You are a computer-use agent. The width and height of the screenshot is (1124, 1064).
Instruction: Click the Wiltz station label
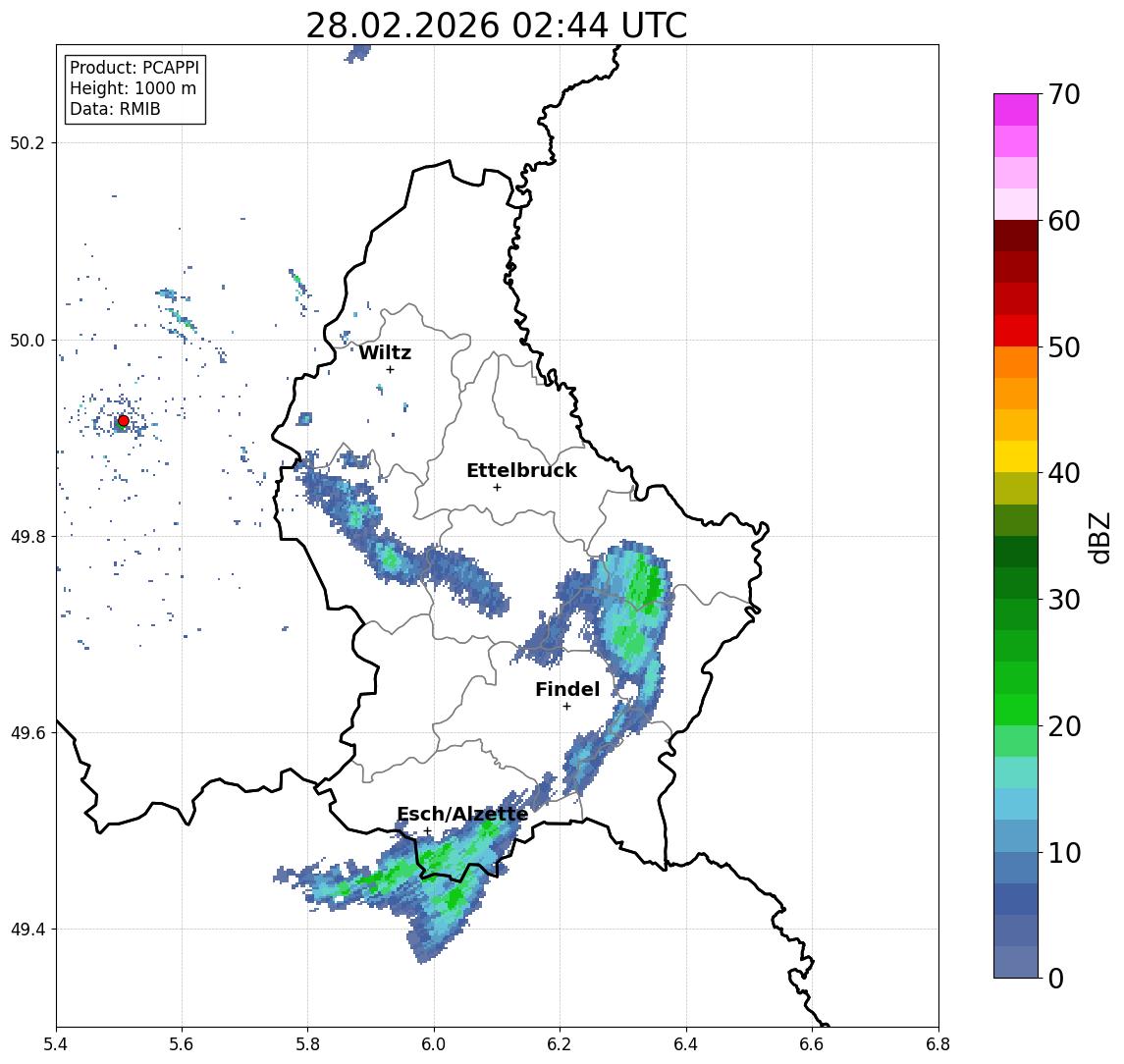[385, 352]
